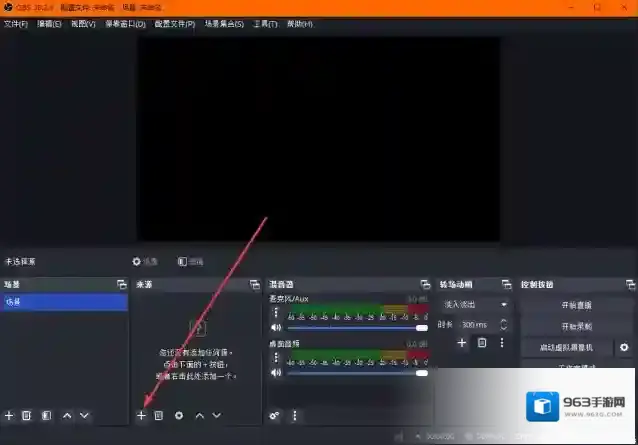This screenshot has width=638, height=445.
Task: Open the 场景集合(S) menu
Action: 224,24
